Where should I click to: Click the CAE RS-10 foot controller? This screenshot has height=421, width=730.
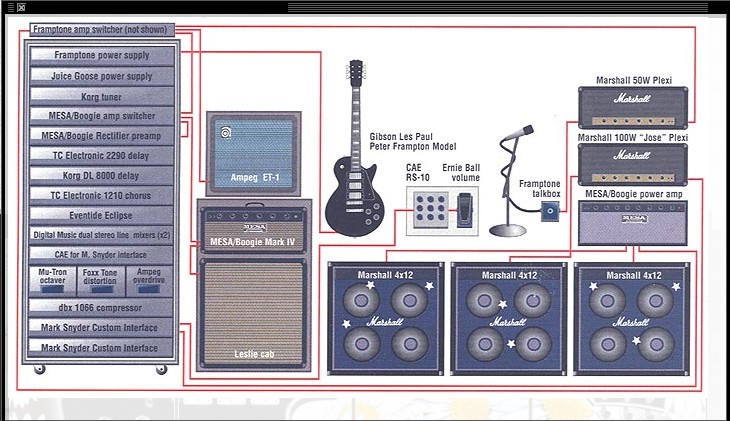(431, 210)
